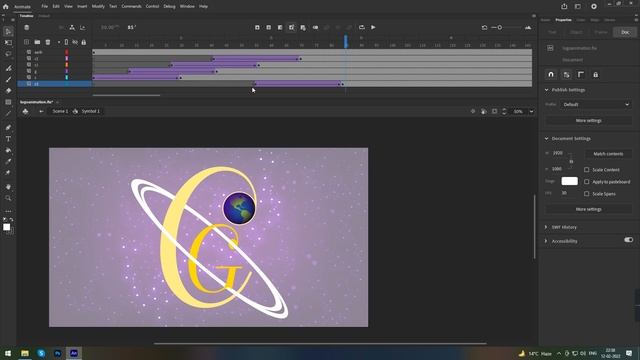
Task: Toggle the Snap magnet icon in Properties
Action: 551,75
